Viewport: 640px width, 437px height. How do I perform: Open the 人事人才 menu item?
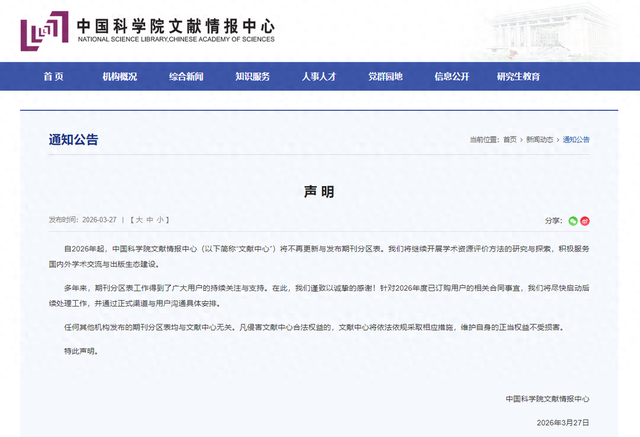[x=319, y=76]
